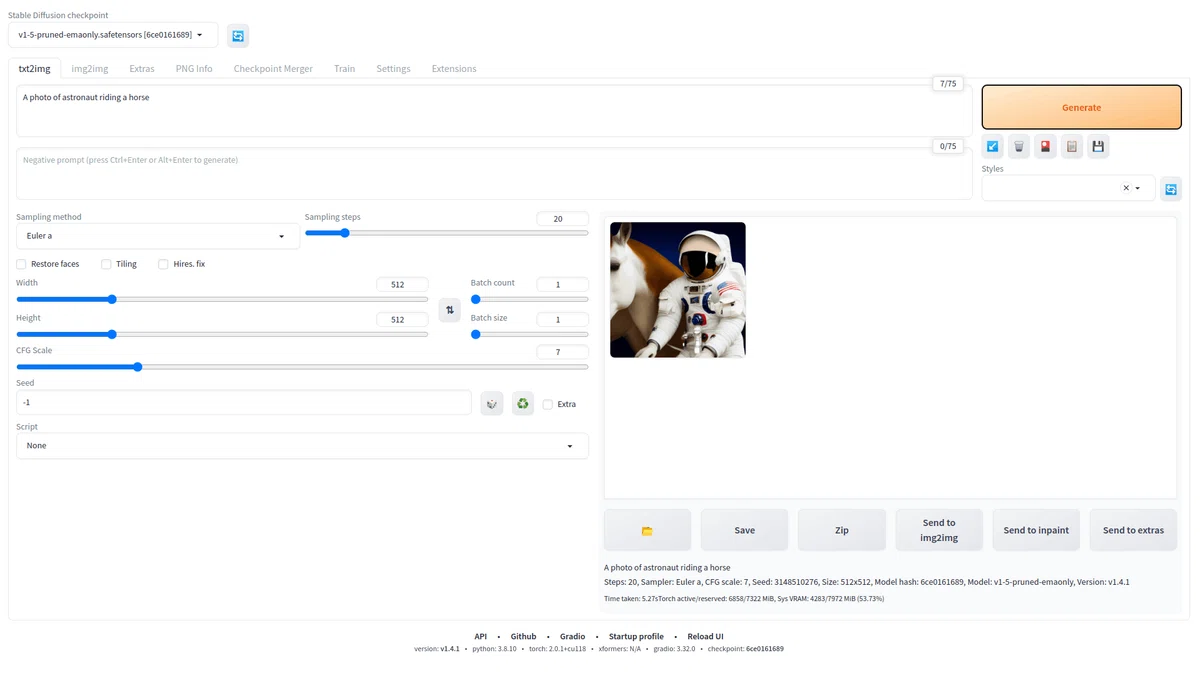Switch to the Extras tab
The image size is (1200, 680).
[142, 68]
